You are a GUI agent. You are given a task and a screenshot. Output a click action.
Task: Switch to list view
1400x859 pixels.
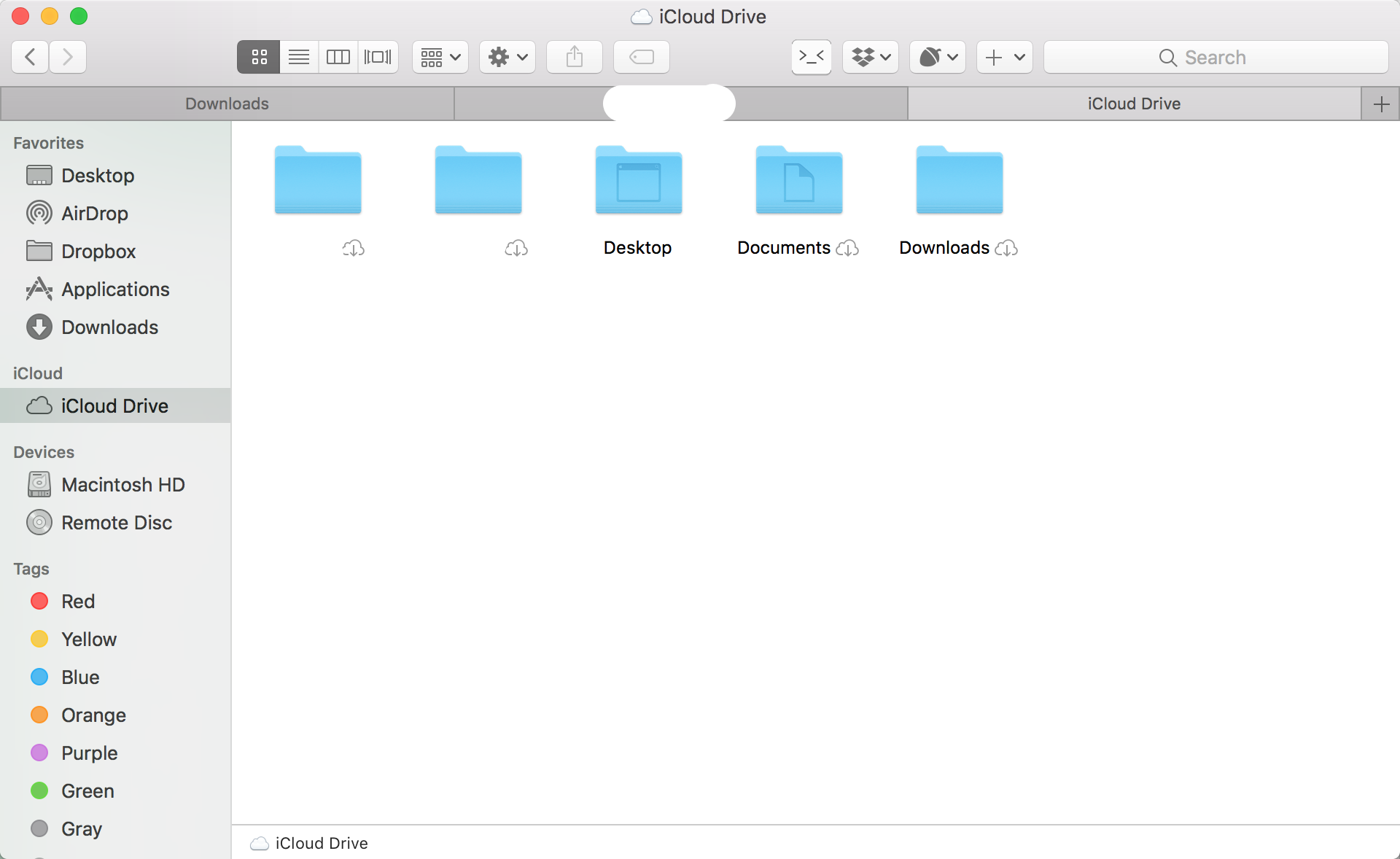(x=299, y=57)
